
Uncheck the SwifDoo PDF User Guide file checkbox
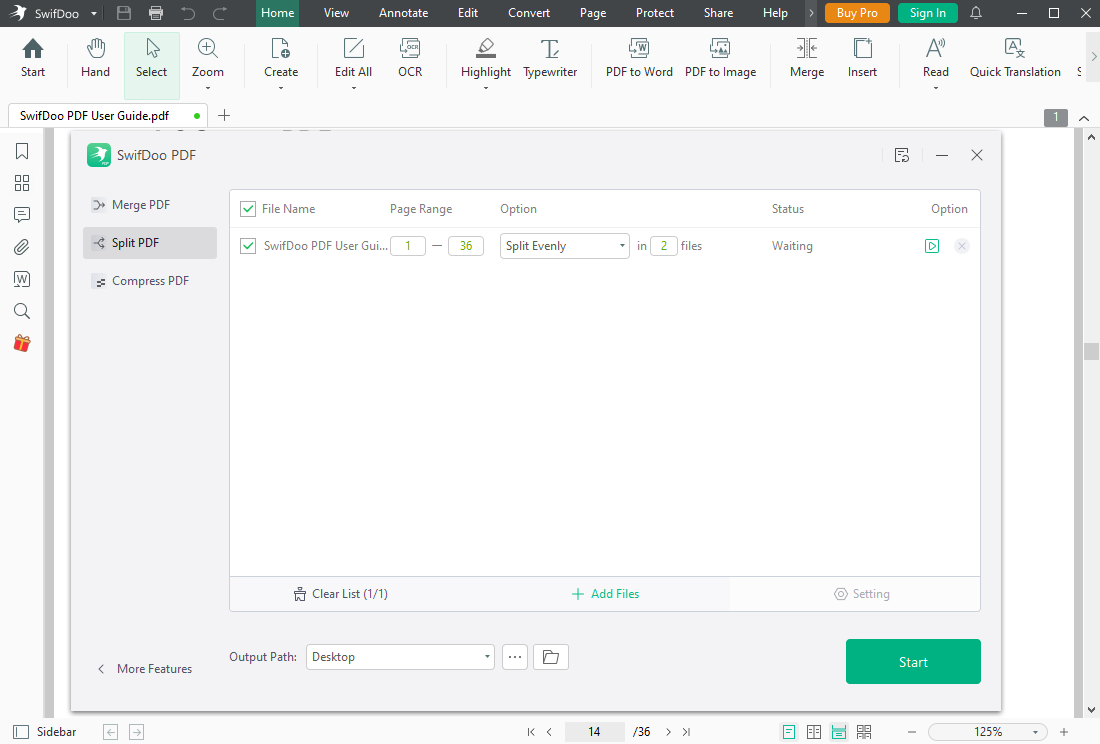[248, 246]
